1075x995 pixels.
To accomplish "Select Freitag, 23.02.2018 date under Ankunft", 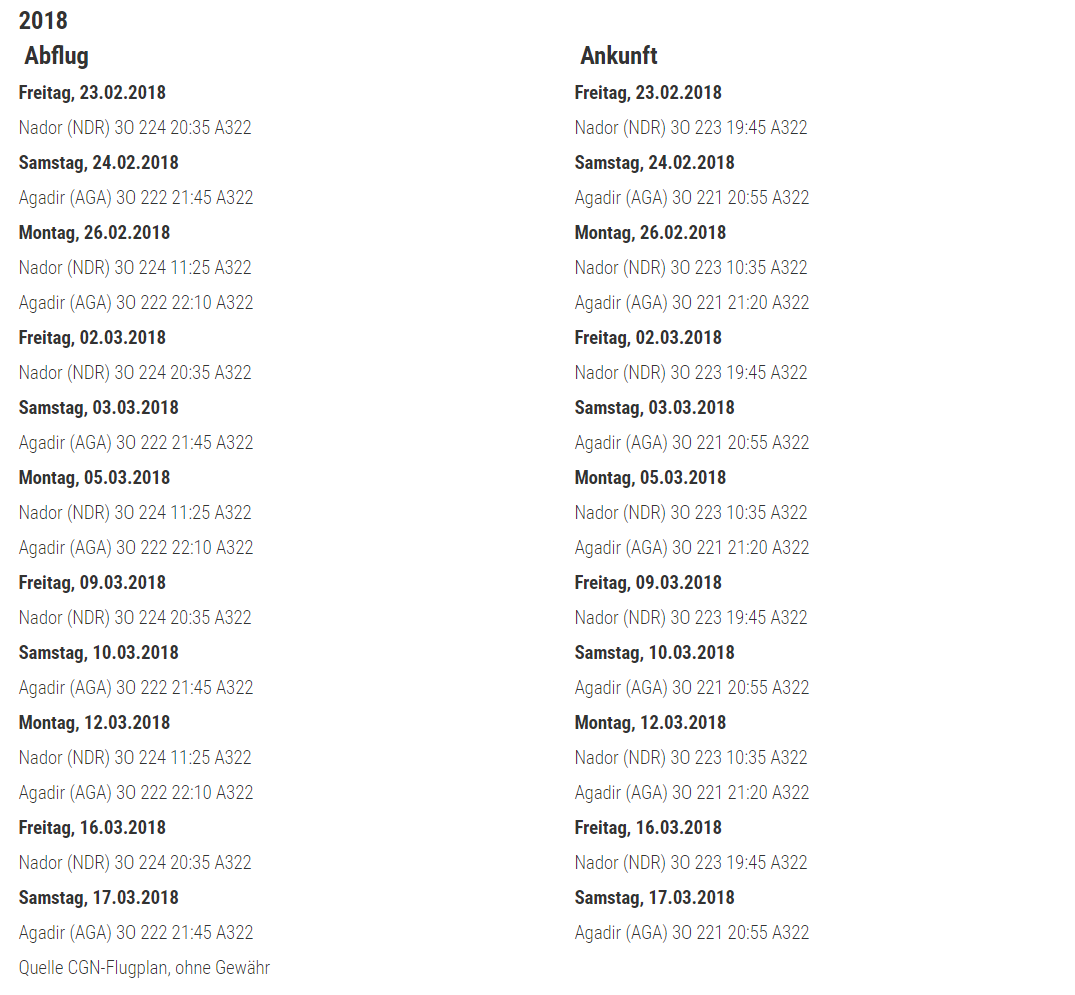I will pos(648,93).
